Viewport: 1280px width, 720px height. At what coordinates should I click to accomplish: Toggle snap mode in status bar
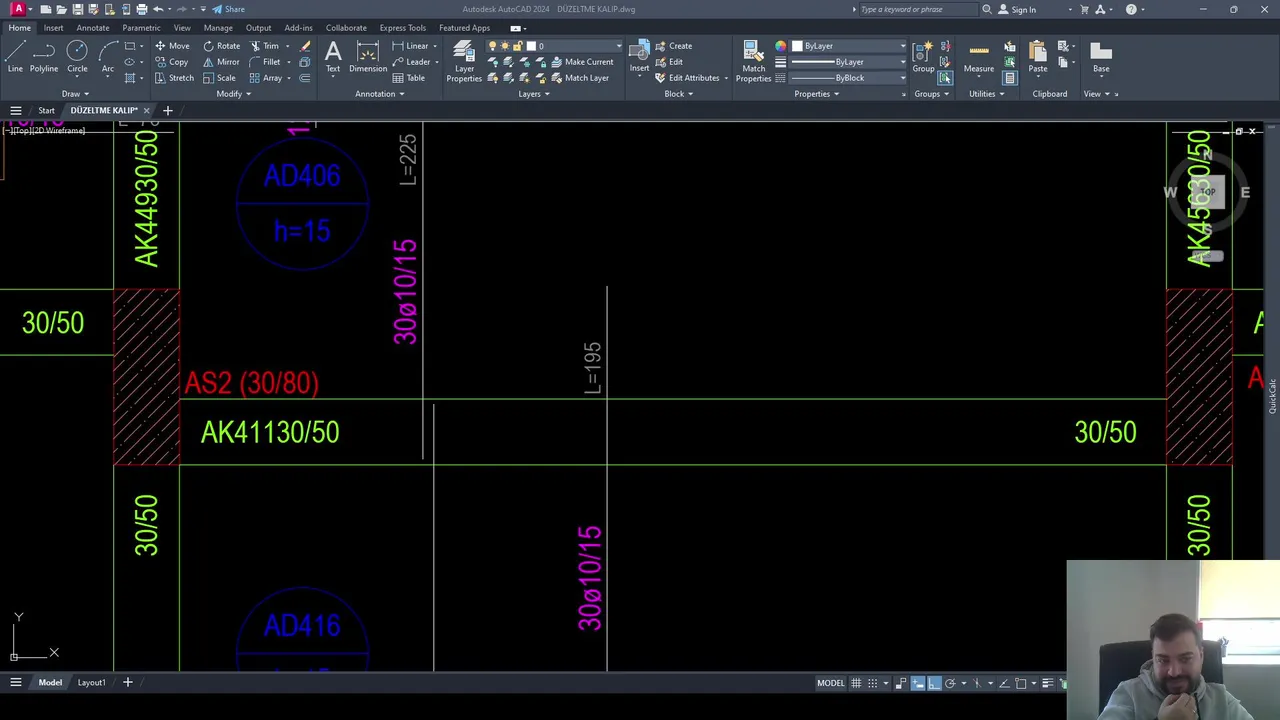(x=873, y=683)
